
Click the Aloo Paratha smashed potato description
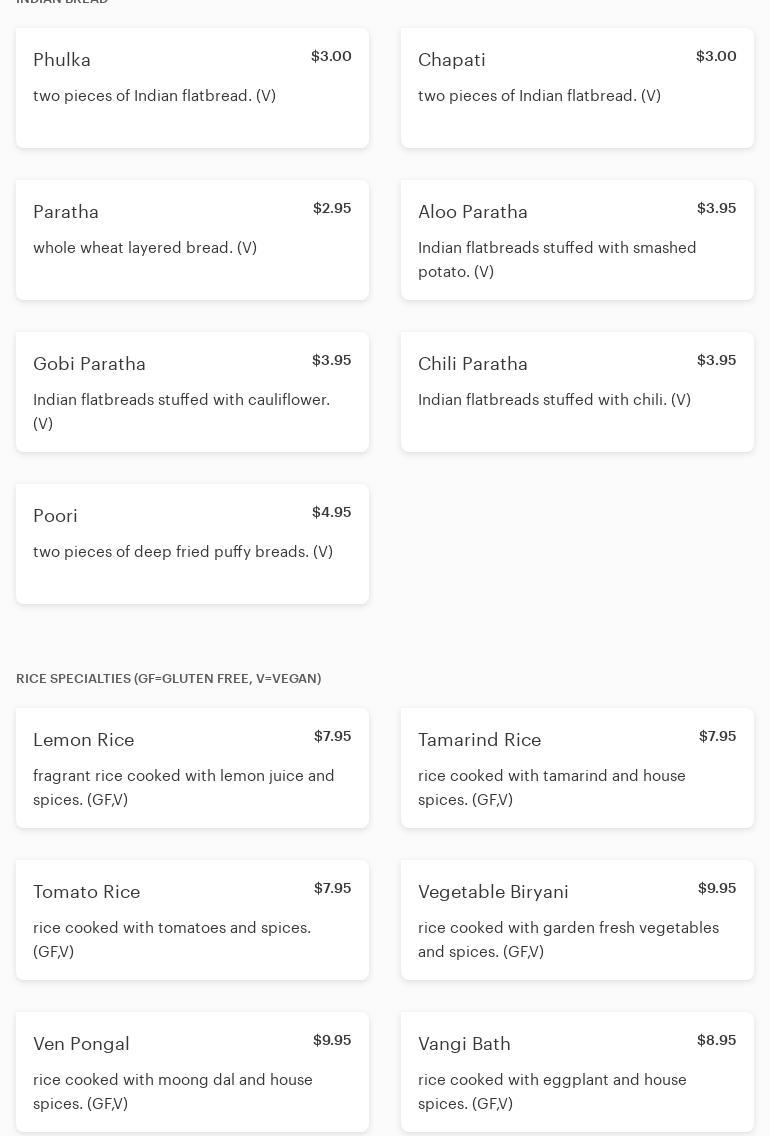[557, 259]
